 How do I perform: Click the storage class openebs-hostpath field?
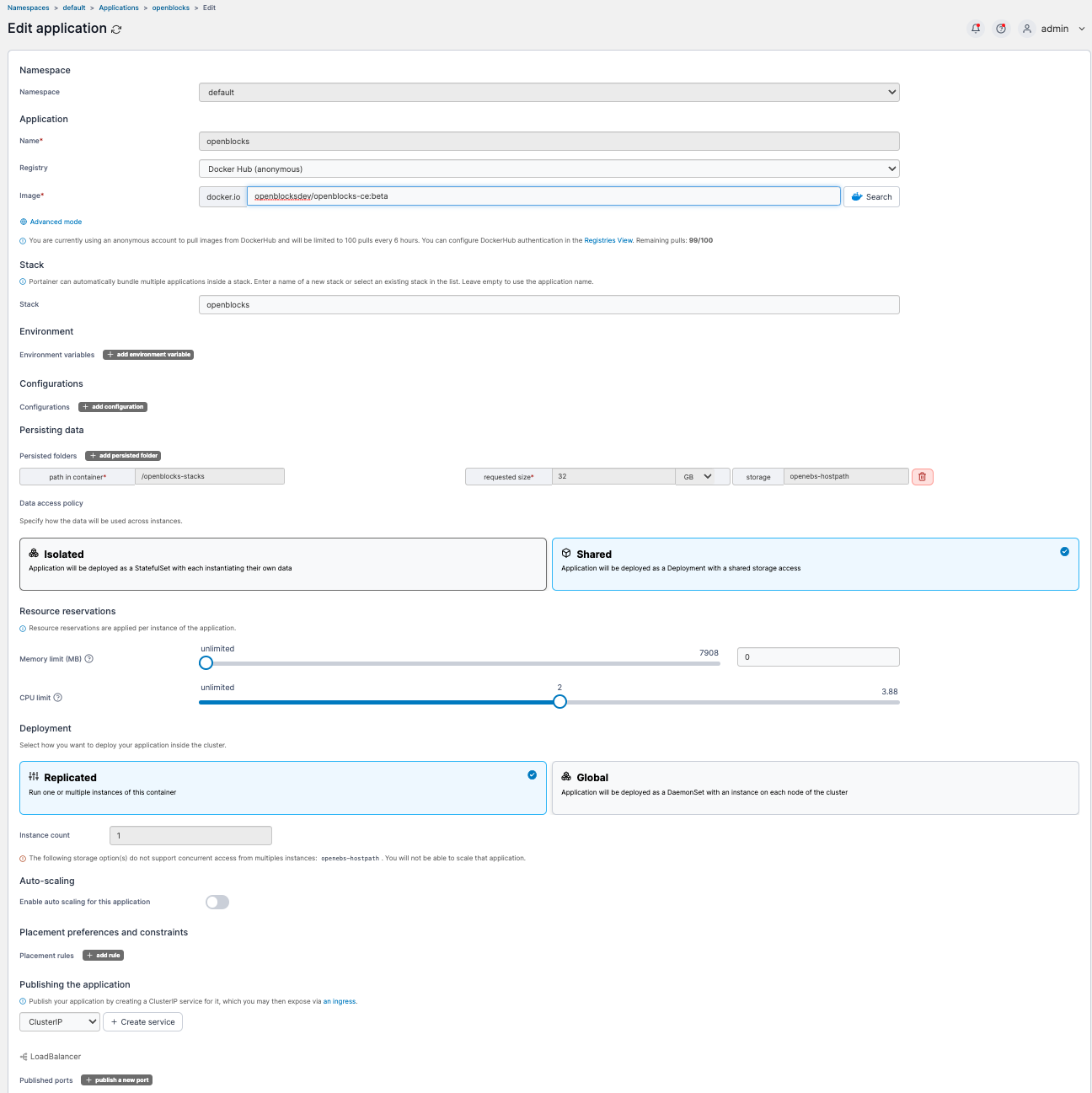pyautogui.click(x=846, y=477)
